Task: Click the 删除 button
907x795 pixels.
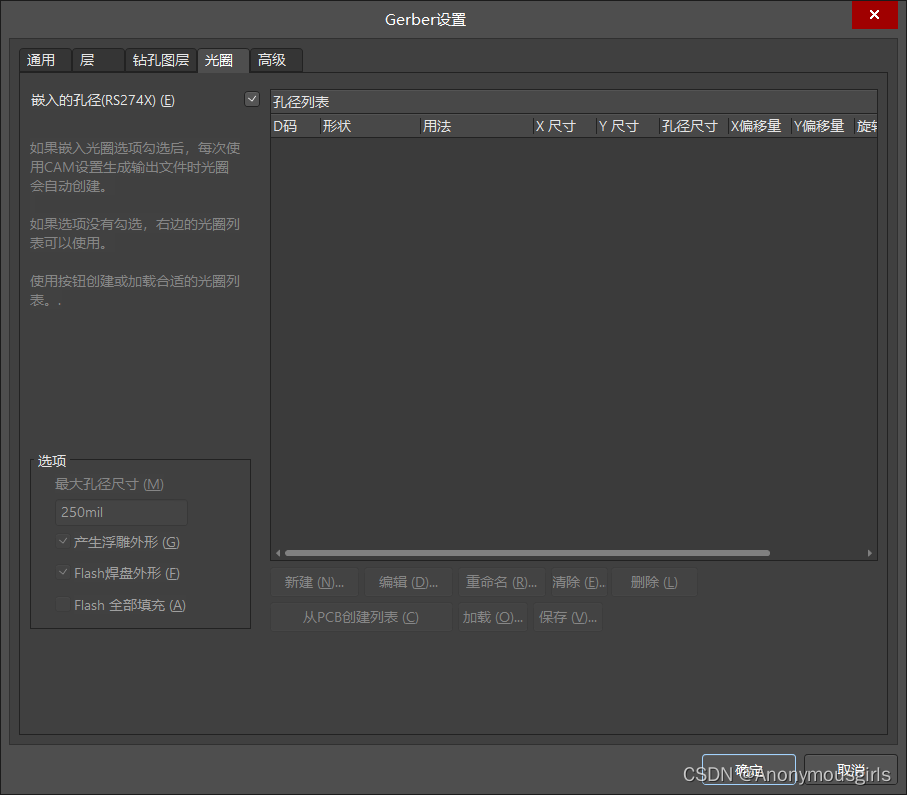Action: pyautogui.click(x=655, y=581)
